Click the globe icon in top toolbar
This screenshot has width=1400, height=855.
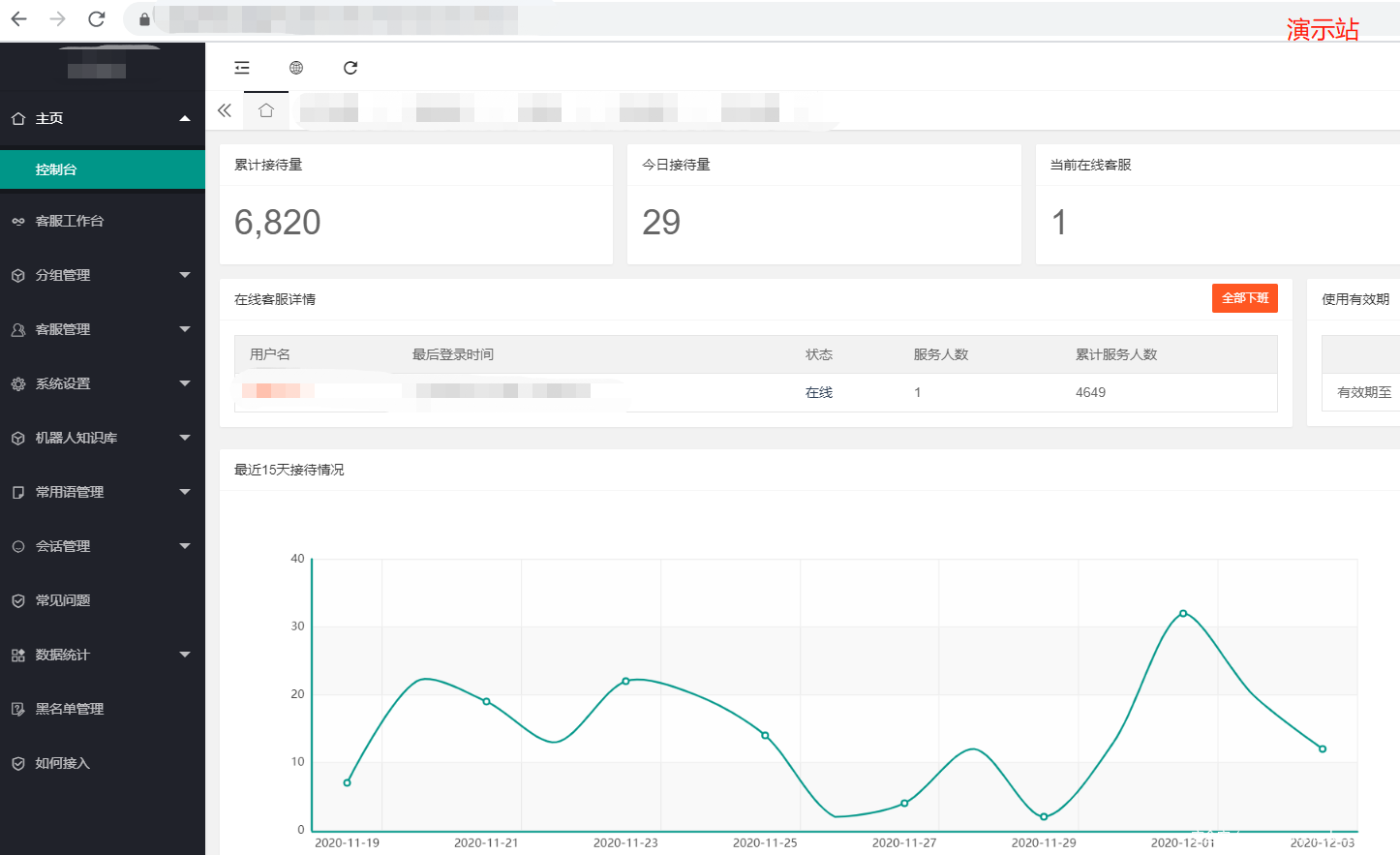296,68
